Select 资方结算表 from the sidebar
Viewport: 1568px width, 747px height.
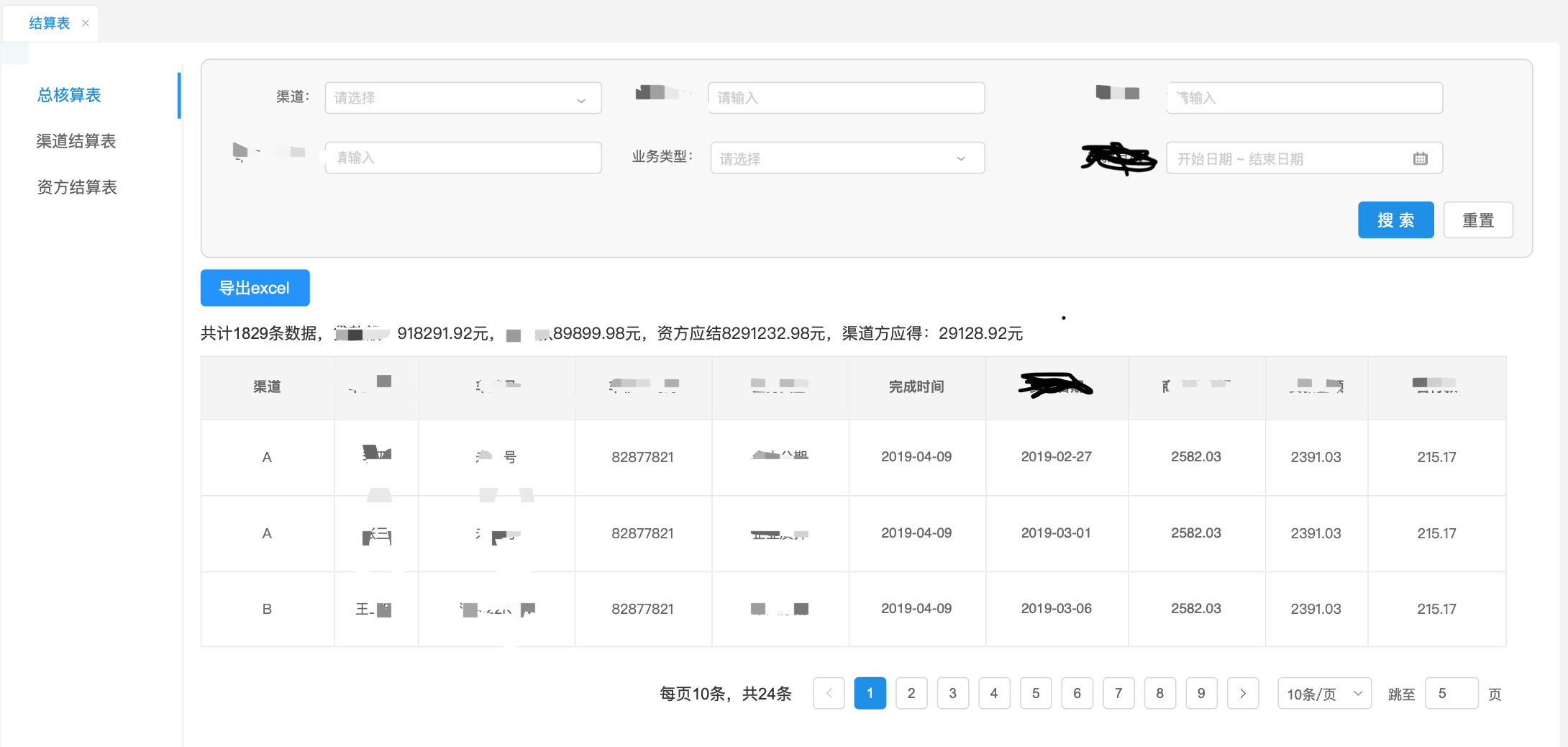coord(76,187)
